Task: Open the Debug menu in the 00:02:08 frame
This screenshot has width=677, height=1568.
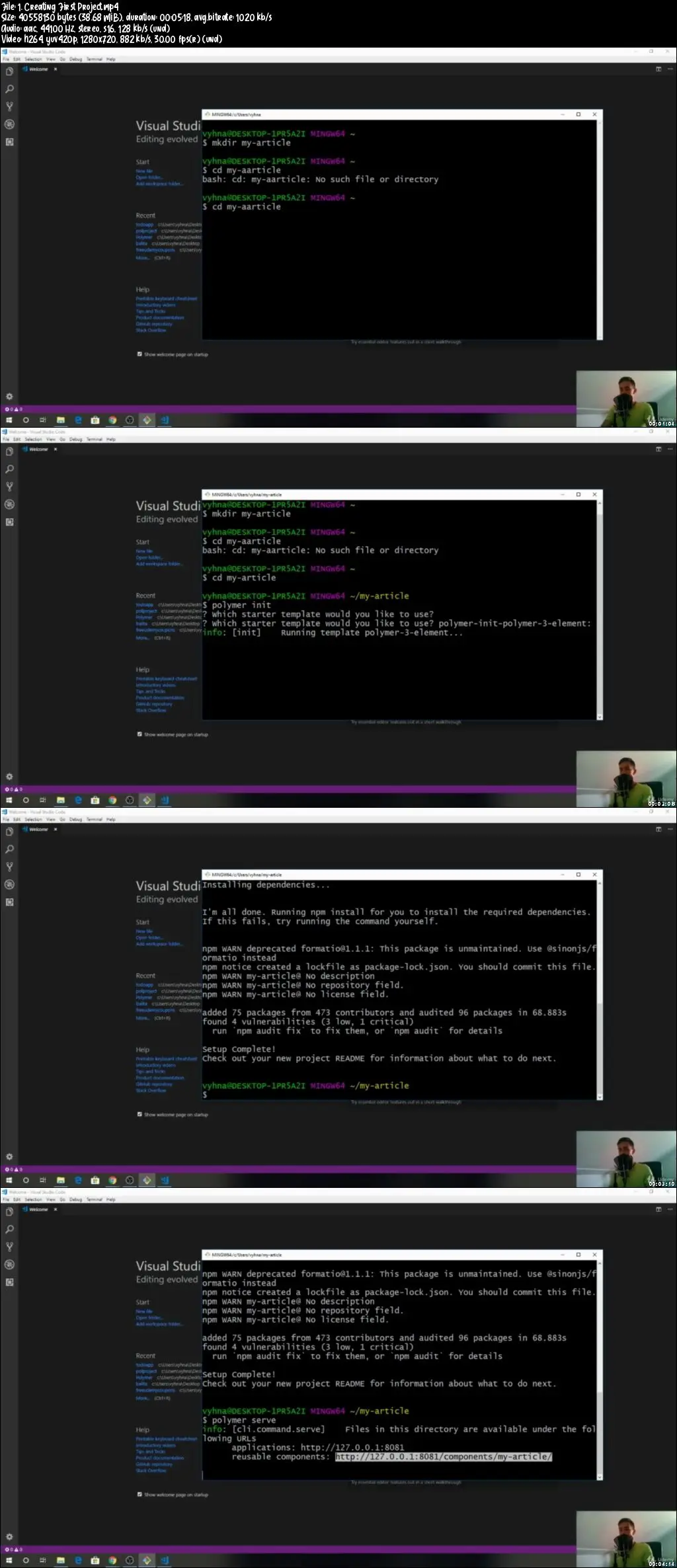Action: [x=75, y=439]
